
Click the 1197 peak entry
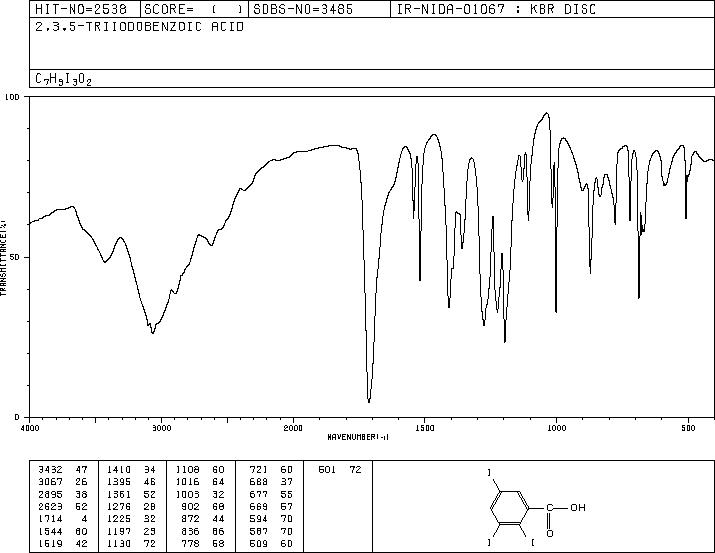click(x=131, y=531)
